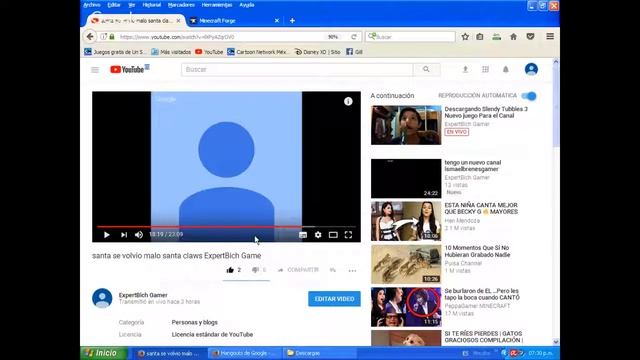The image size is (640, 360).
Task: Open ExpertBich Gamer channel avatar
Action: point(102,298)
